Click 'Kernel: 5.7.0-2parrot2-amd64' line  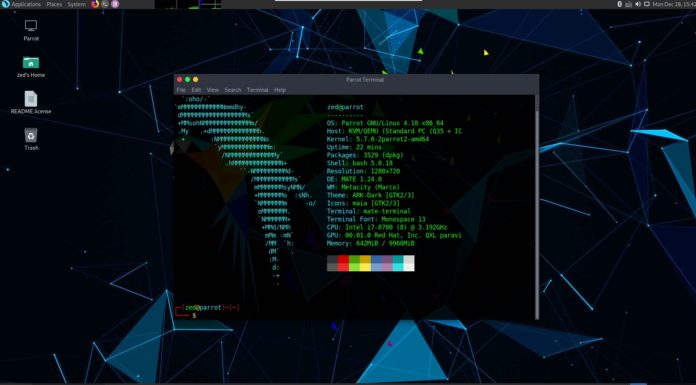coord(378,139)
